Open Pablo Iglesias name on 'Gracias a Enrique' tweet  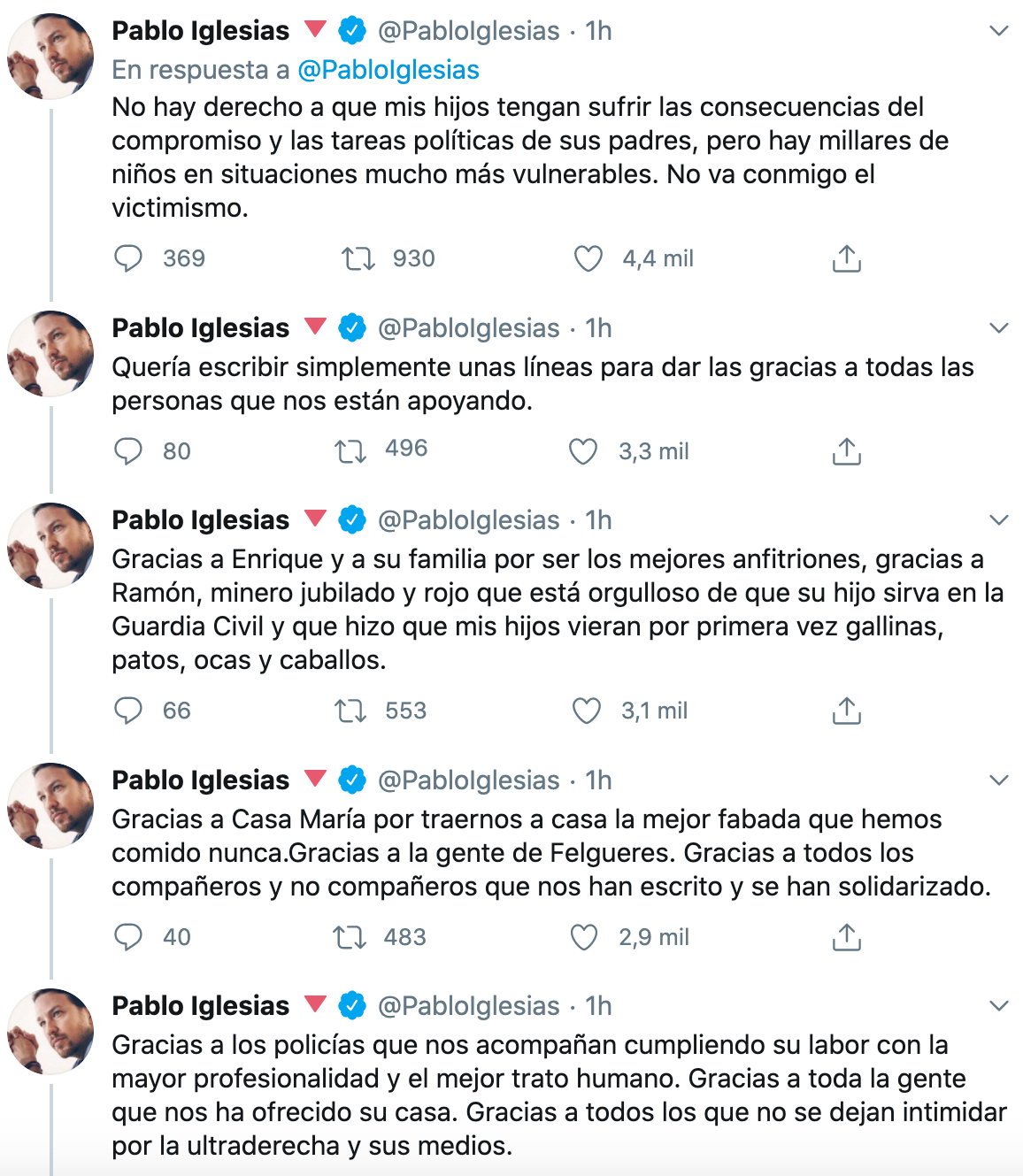(200, 520)
